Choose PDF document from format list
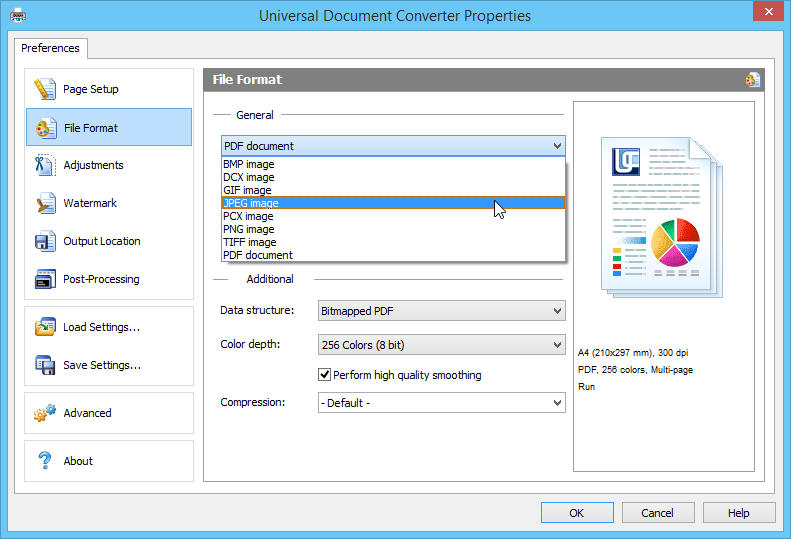The width and height of the screenshot is (791, 539). click(393, 255)
